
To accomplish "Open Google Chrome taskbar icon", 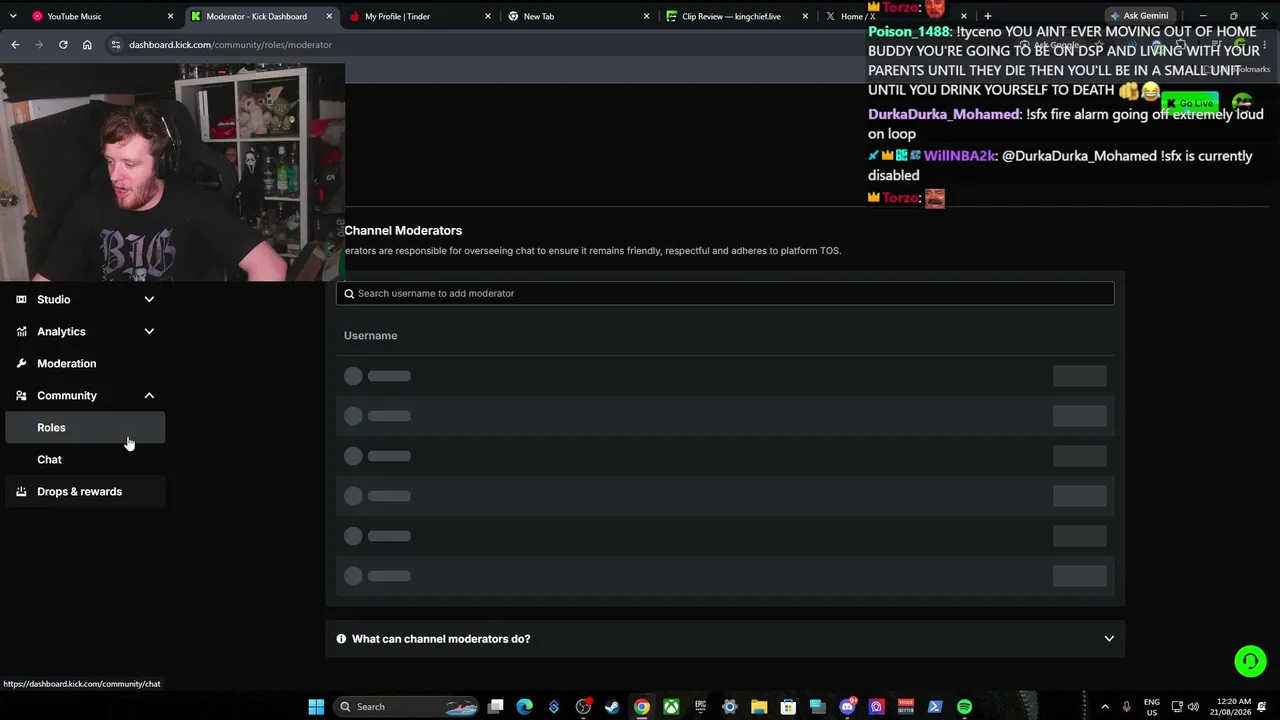I will (x=642, y=707).
